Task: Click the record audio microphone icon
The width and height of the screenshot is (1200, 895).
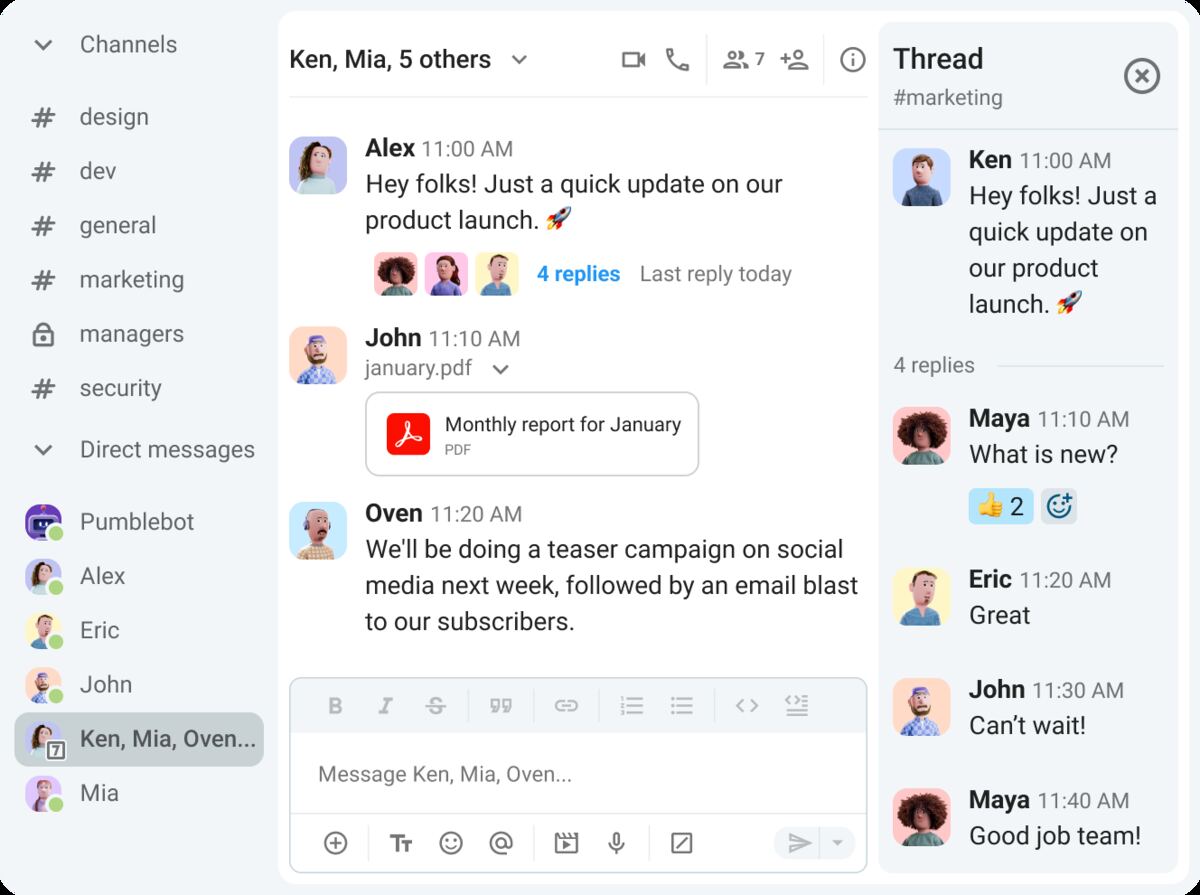Action: 616,843
